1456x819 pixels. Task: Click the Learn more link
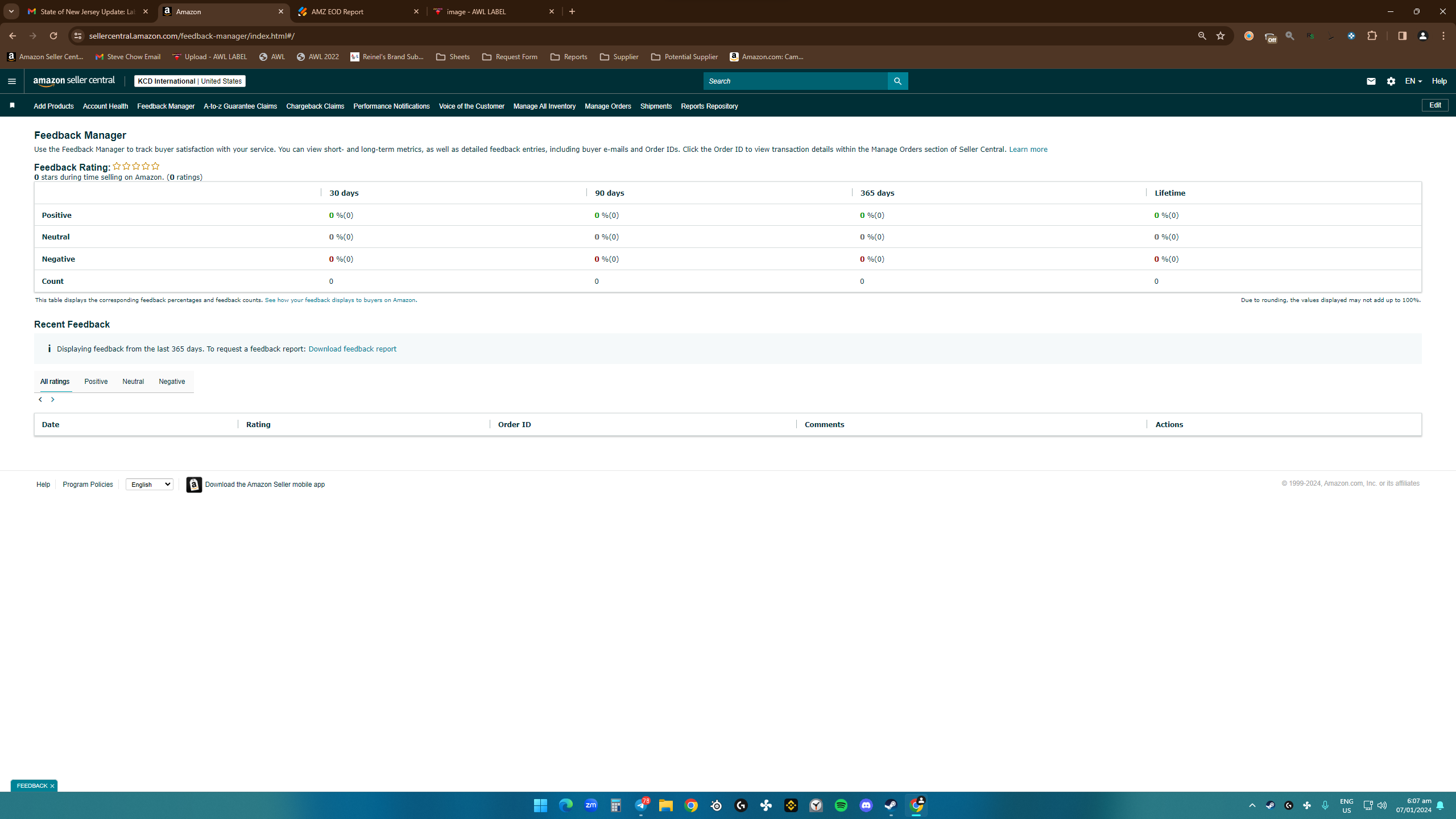click(1028, 150)
